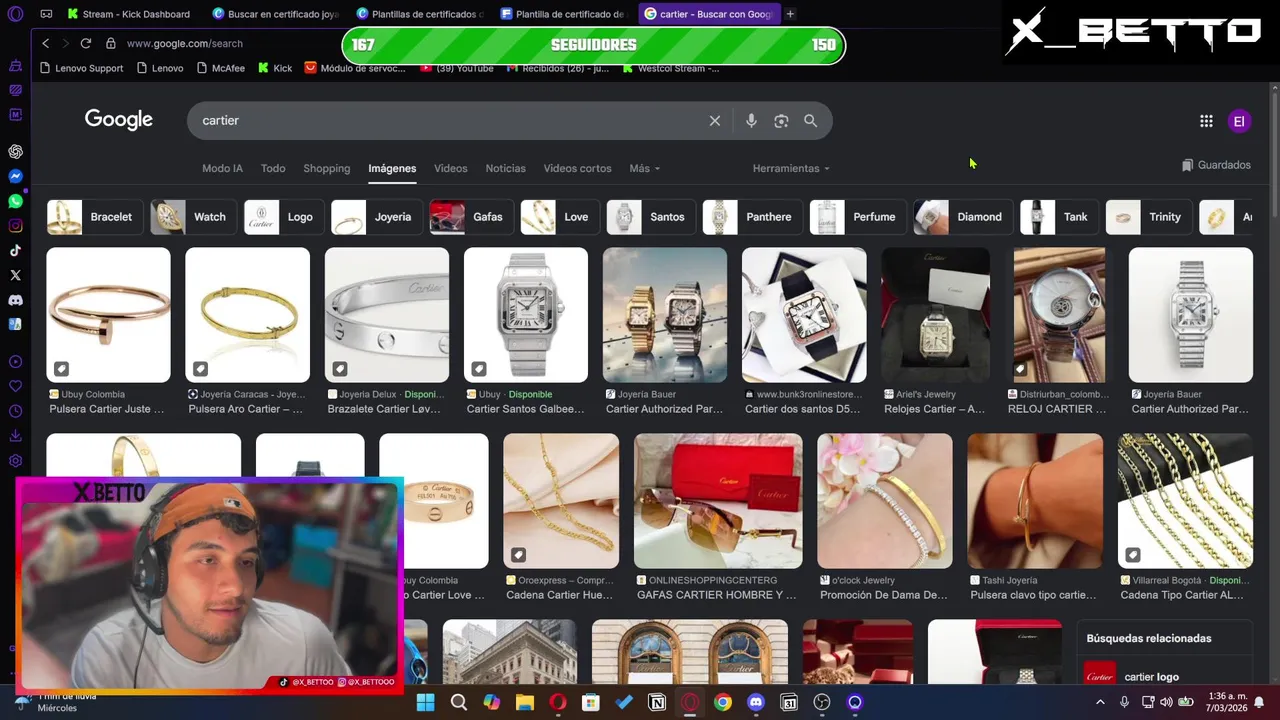Open Google Lens image search
The width and height of the screenshot is (1280, 720).
(781, 120)
